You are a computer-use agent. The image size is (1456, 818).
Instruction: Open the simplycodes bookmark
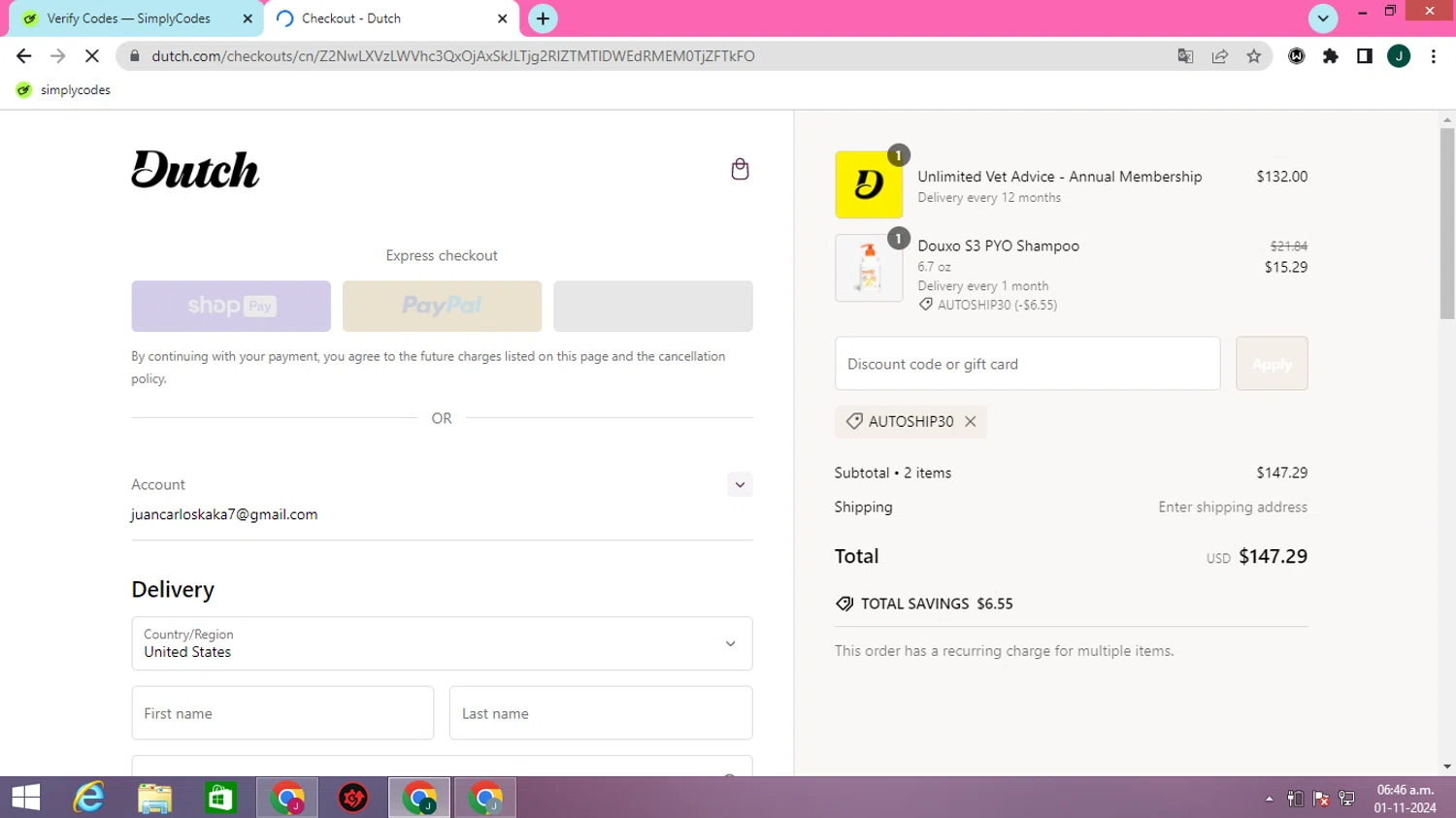click(x=63, y=90)
